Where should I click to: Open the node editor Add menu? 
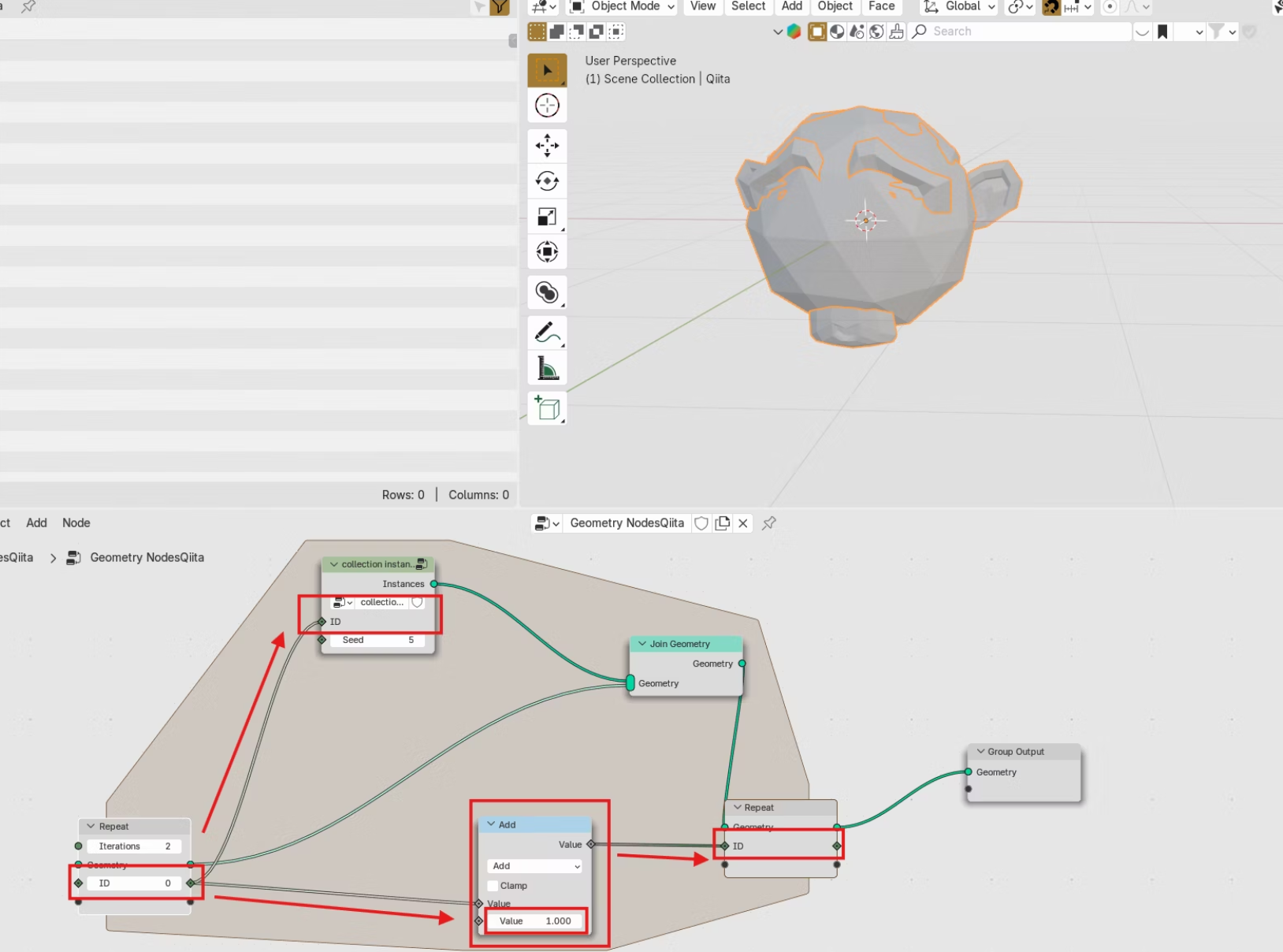[x=36, y=522]
